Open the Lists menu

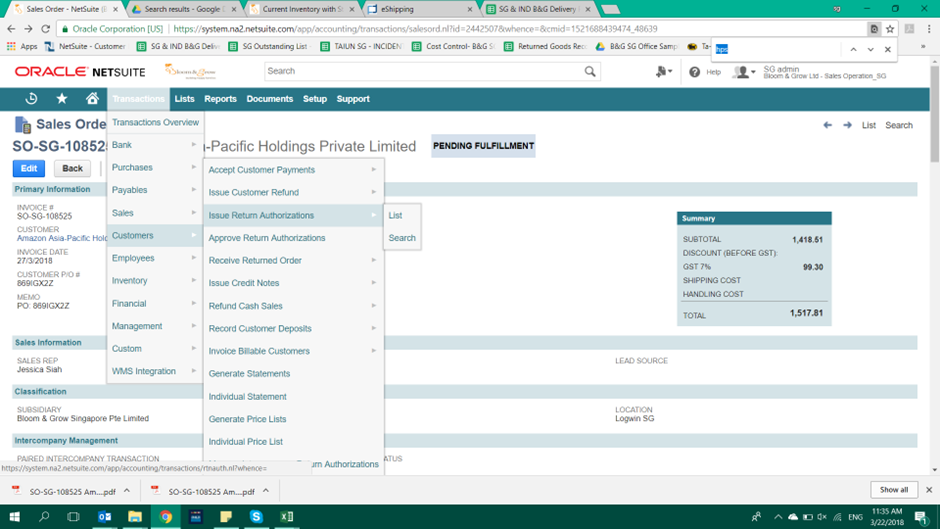point(185,99)
